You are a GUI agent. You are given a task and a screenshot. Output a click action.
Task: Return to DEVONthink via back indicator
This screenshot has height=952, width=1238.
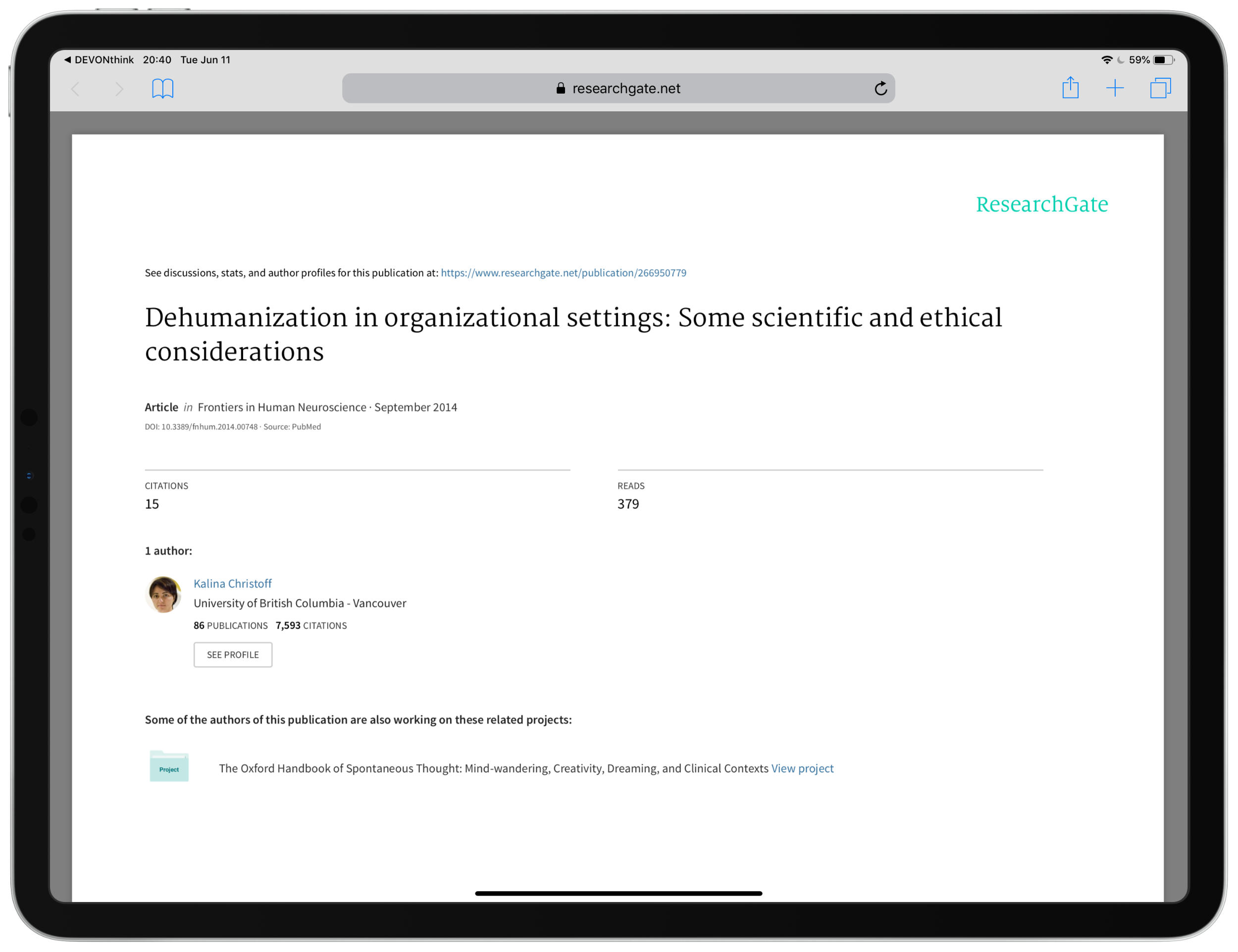click(x=99, y=59)
